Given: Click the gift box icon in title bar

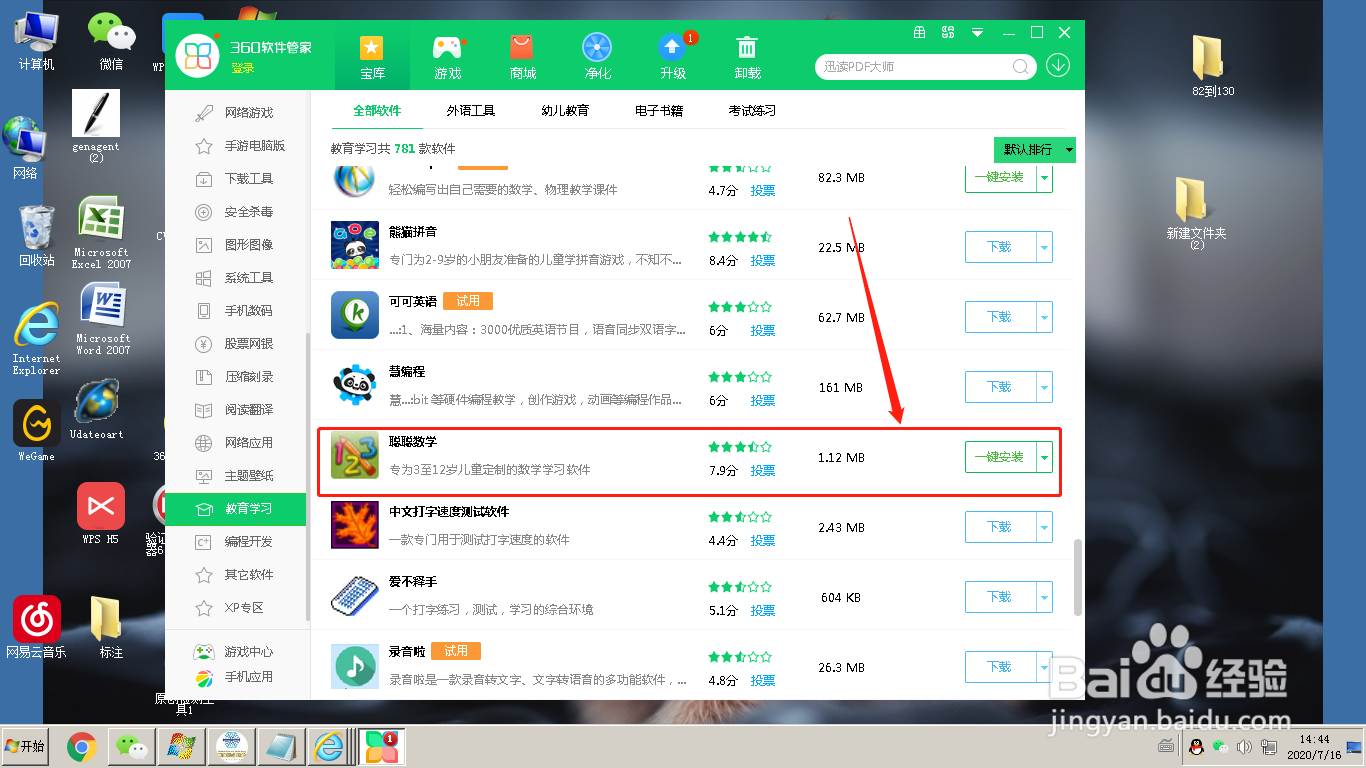Looking at the screenshot, I should pos(920,33).
